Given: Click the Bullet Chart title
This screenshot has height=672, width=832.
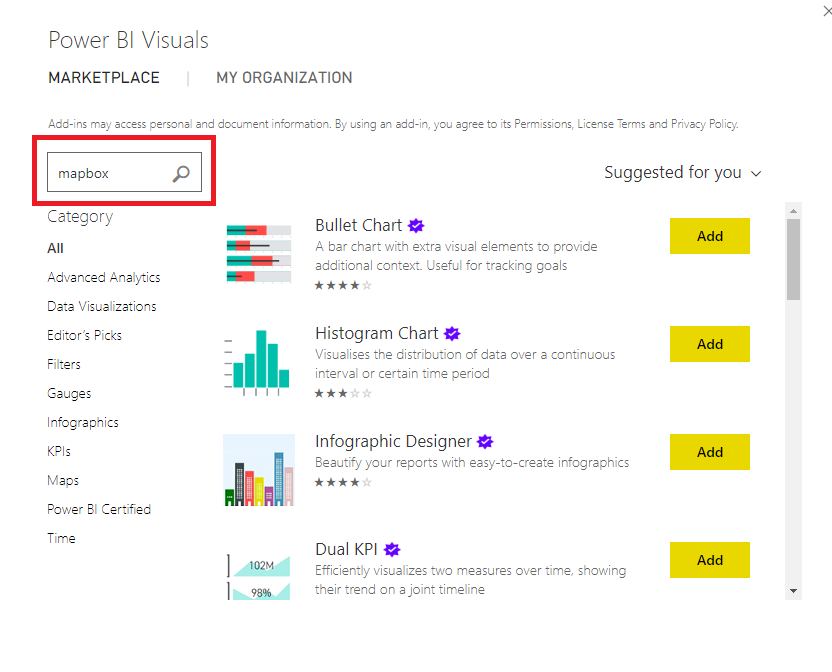Looking at the screenshot, I should pos(358,225).
